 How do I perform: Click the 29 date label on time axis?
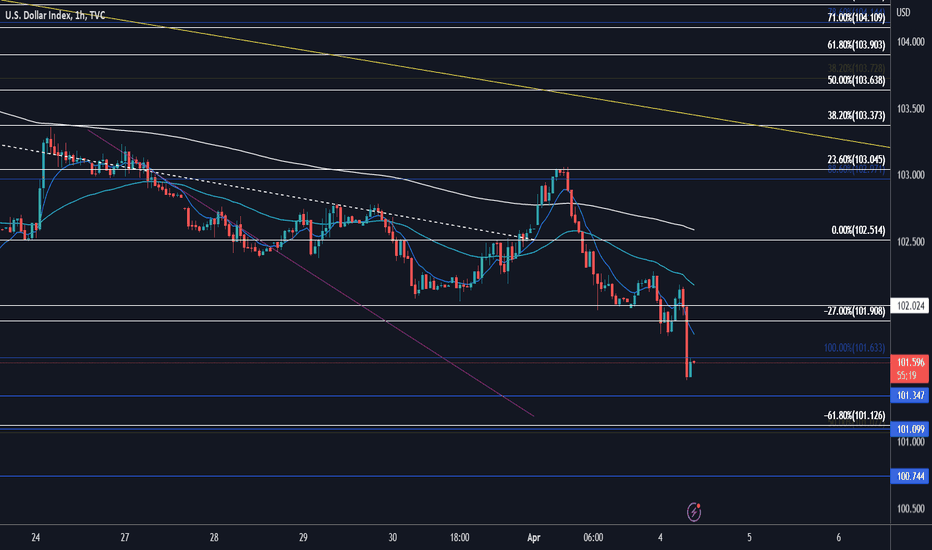[303, 538]
